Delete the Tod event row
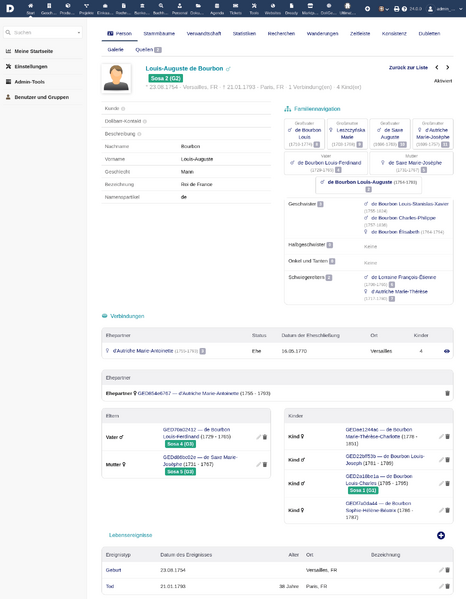The height and width of the screenshot is (599, 466). click(448, 586)
